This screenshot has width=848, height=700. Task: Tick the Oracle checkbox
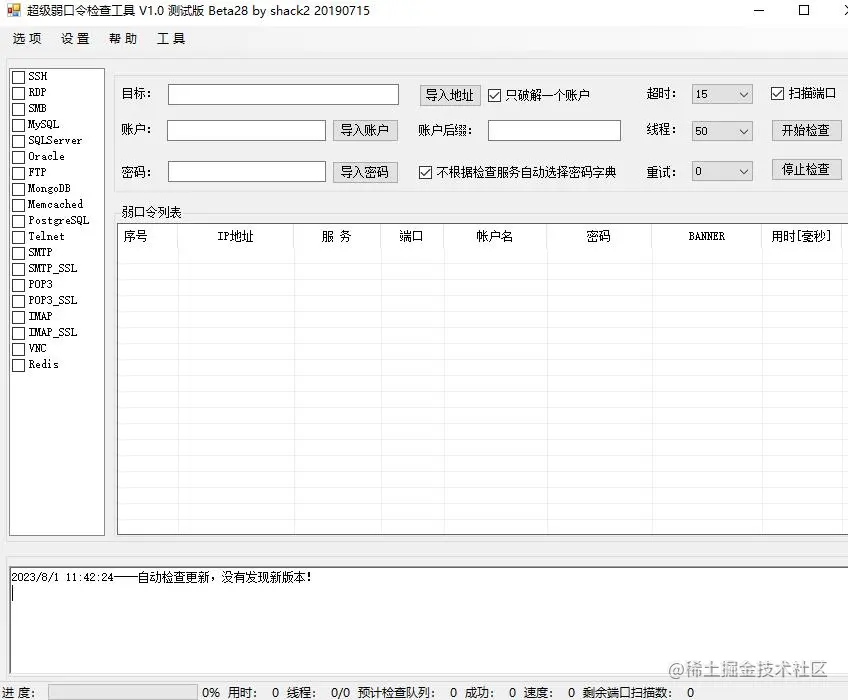coord(18,157)
